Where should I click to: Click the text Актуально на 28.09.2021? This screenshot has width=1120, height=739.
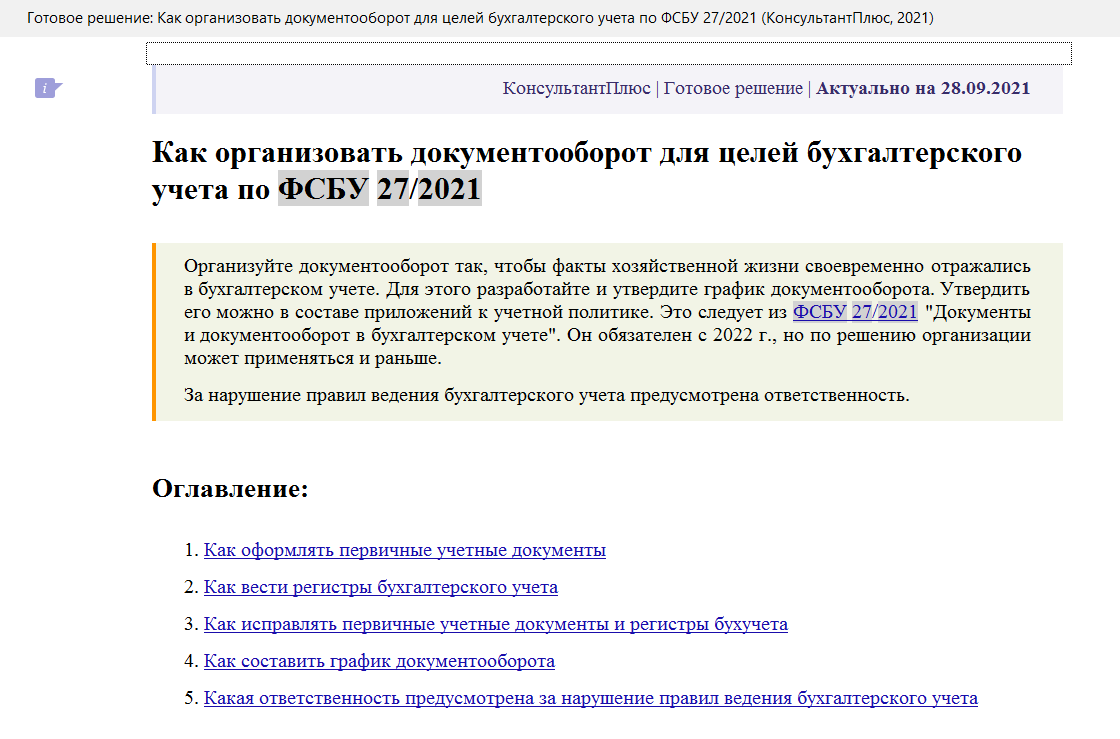pyautogui.click(x=923, y=89)
